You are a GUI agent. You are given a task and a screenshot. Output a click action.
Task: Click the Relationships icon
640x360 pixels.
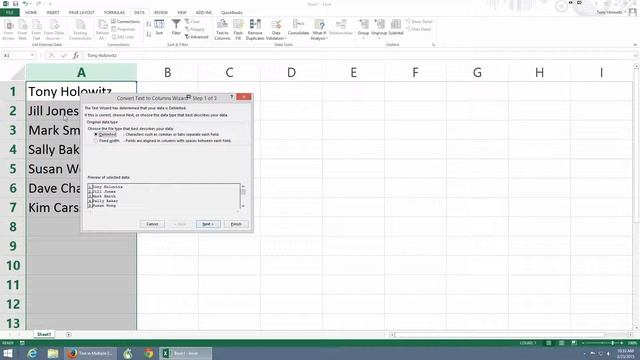[340, 27]
